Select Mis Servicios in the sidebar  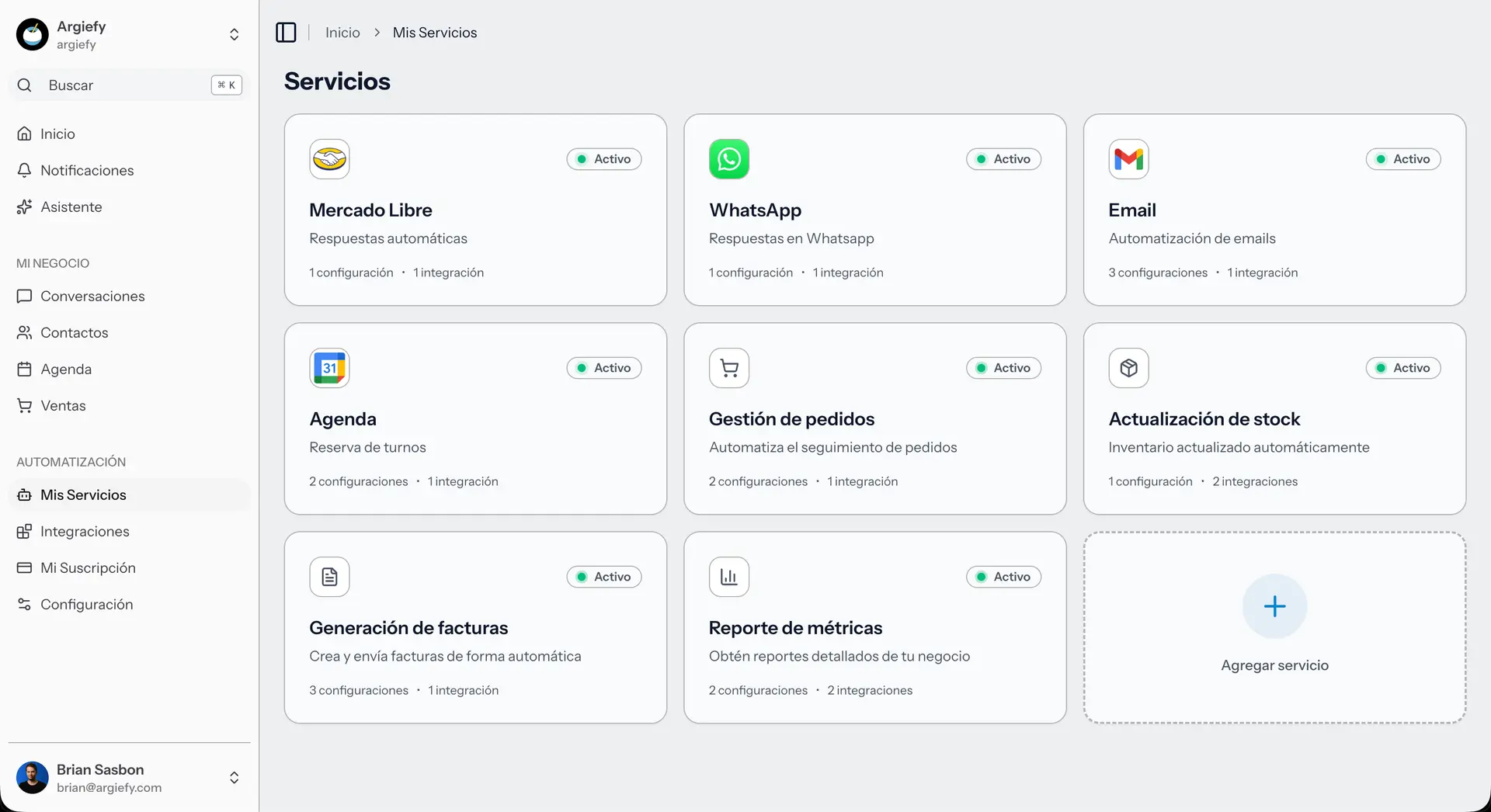tap(83, 494)
